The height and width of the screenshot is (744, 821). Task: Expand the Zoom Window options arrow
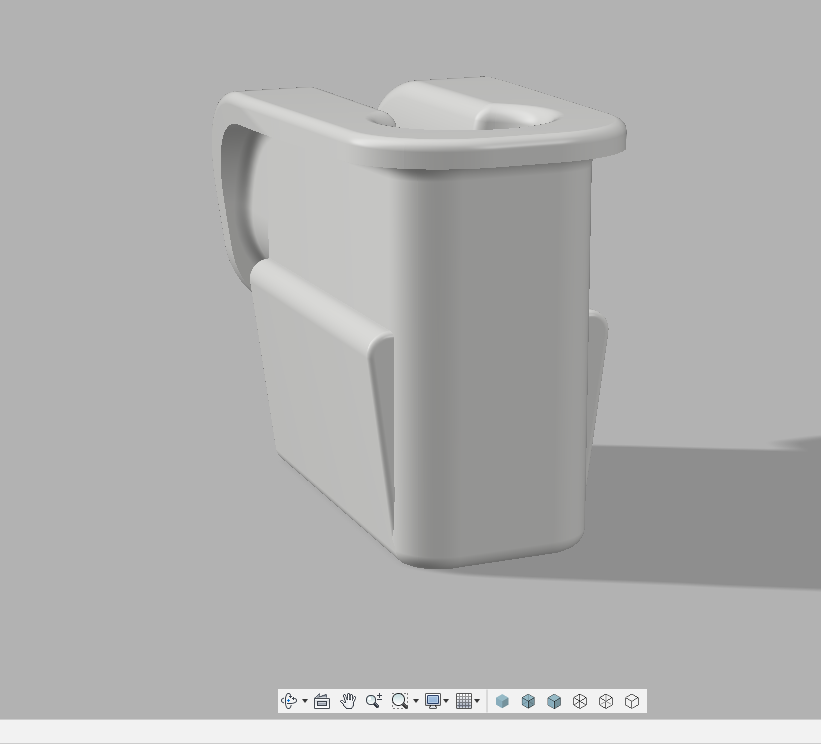(416, 701)
